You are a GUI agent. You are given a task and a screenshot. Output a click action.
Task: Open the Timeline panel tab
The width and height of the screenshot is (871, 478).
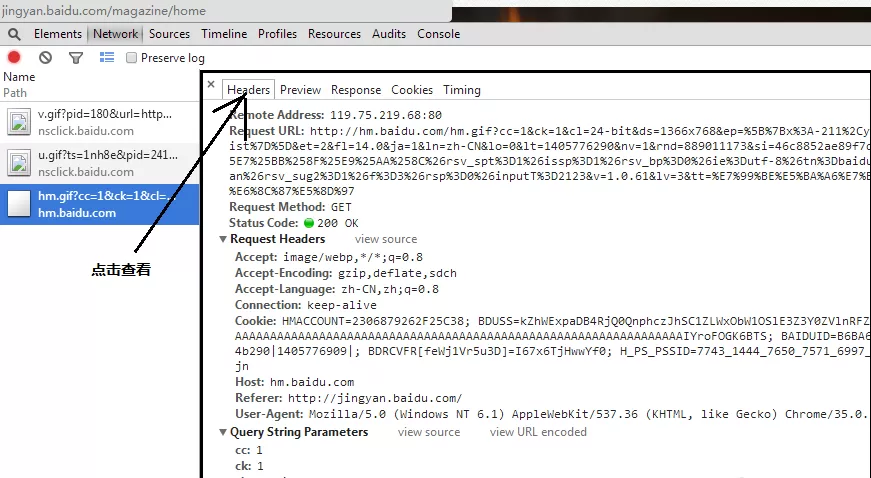pyautogui.click(x=224, y=34)
